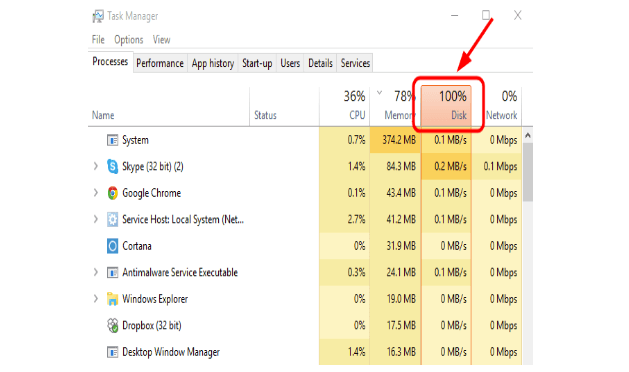The image size is (629, 372).
Task: Click Chrome's 43.4 MB memory cell
Action: [395, 193]
